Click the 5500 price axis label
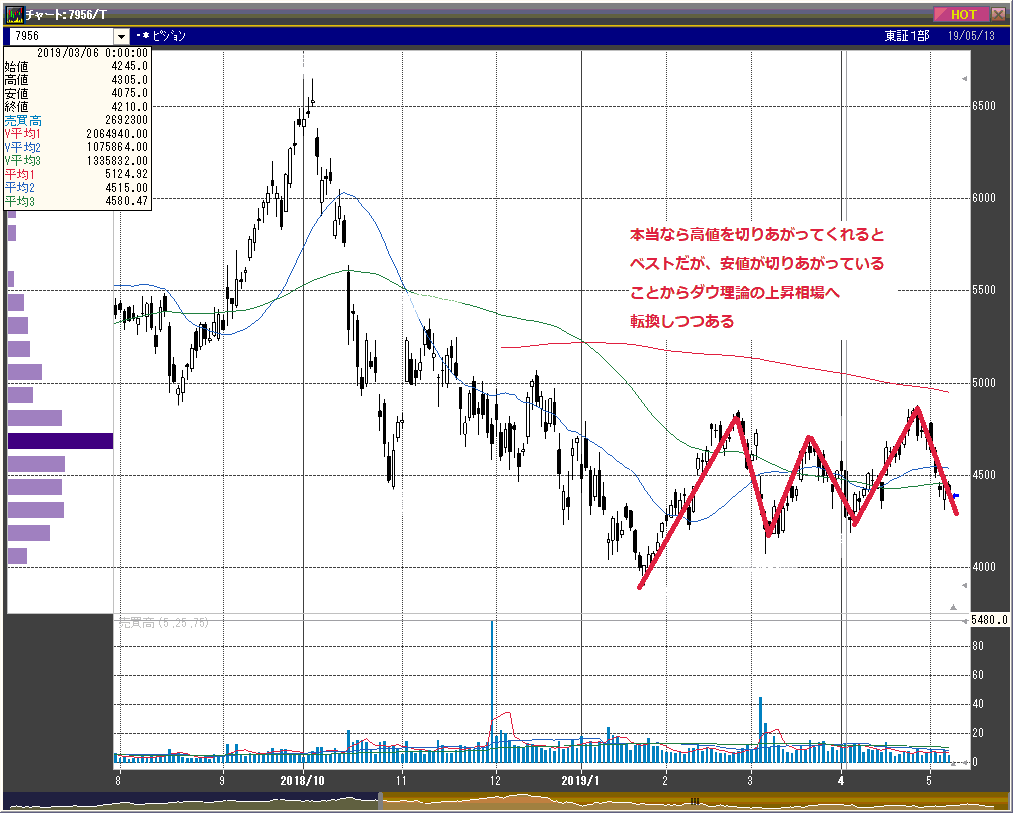The width and height of the screenshot is (1013, 813). pyautogui.click(x=984, y=290)
